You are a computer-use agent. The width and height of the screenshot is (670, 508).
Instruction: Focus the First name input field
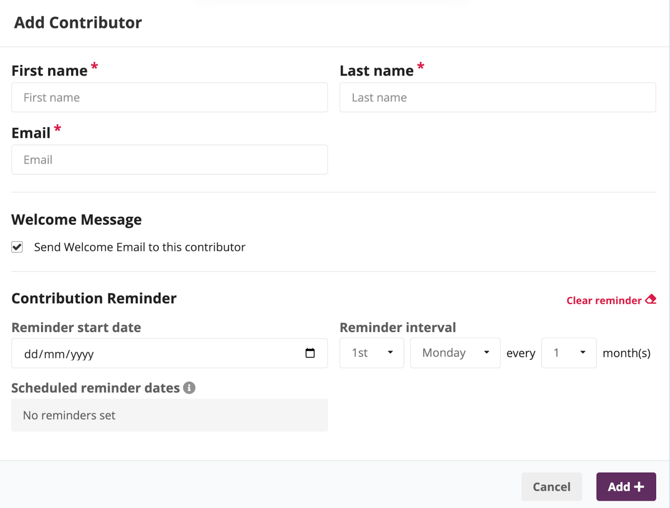coord(169,98)
